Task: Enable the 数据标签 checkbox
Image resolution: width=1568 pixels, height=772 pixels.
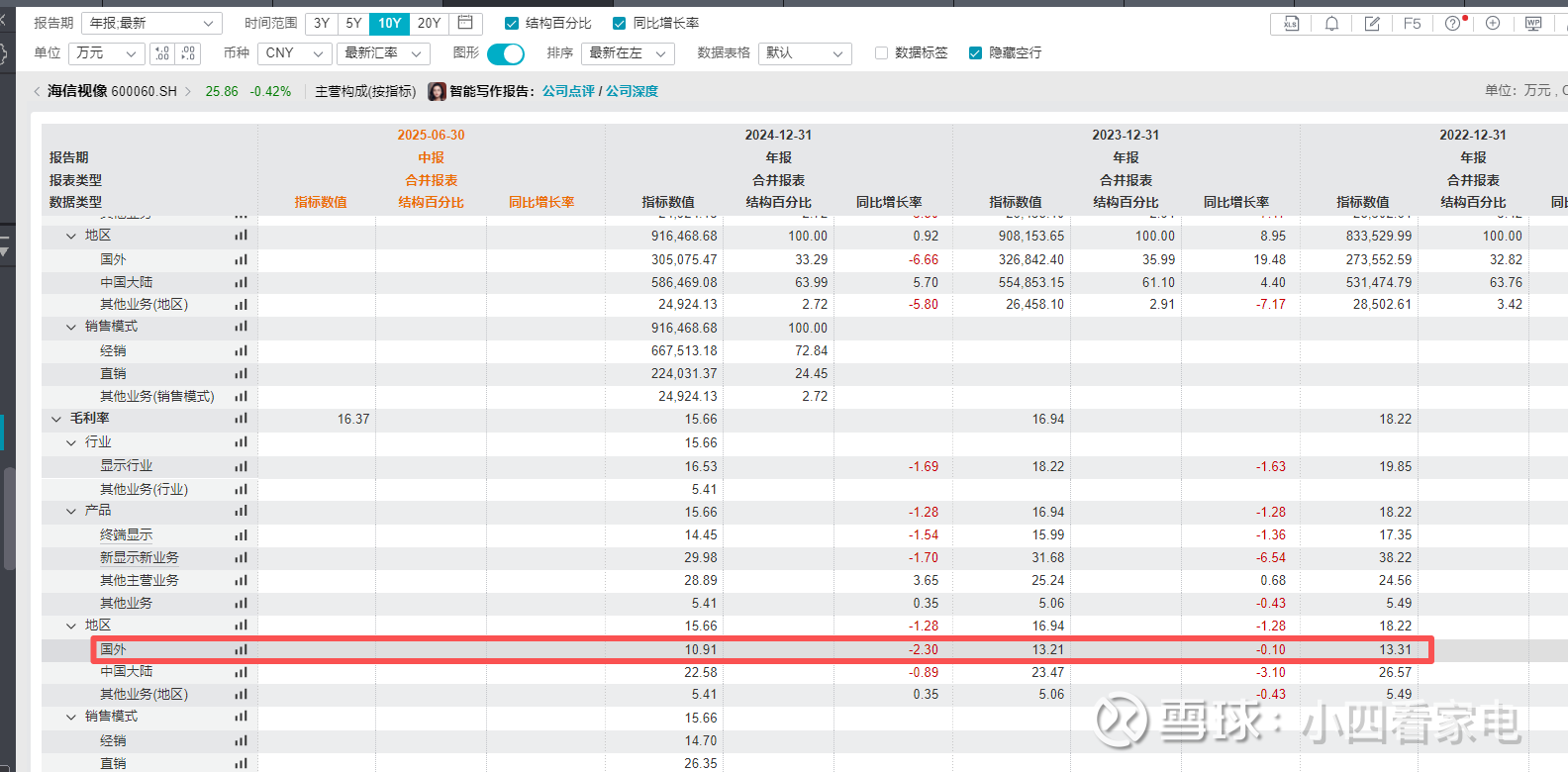Action: tap(881, 53)
